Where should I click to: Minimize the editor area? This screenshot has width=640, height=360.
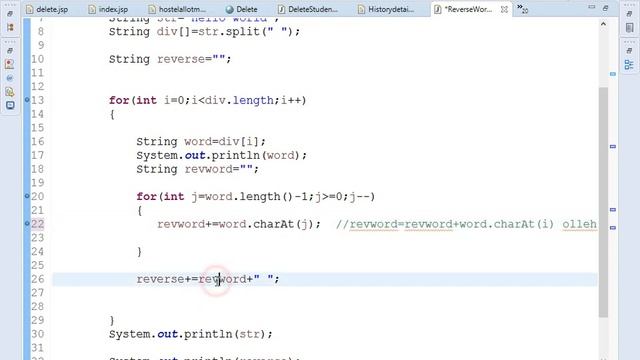591,7
